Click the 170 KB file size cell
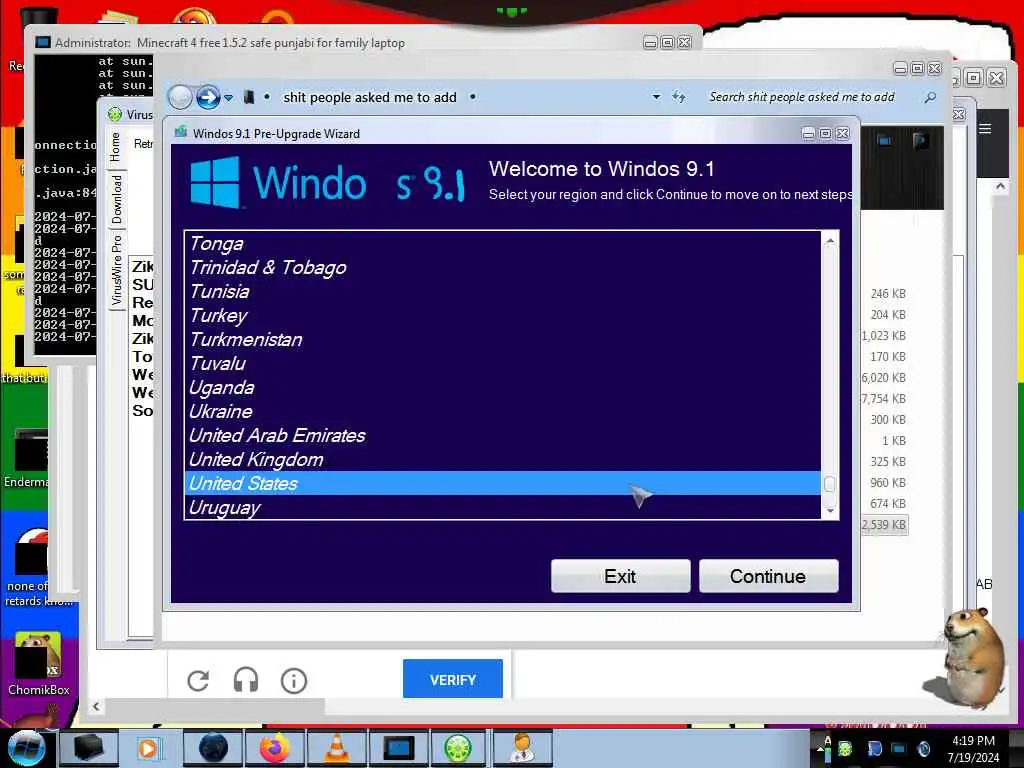 click(888, 357)
